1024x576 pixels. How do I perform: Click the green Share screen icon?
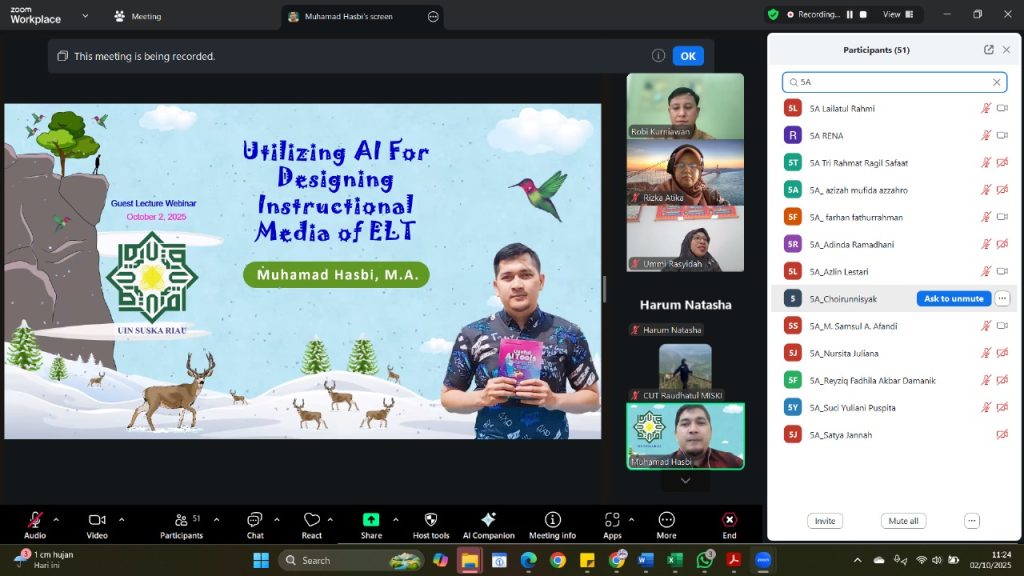pos(371,520)
